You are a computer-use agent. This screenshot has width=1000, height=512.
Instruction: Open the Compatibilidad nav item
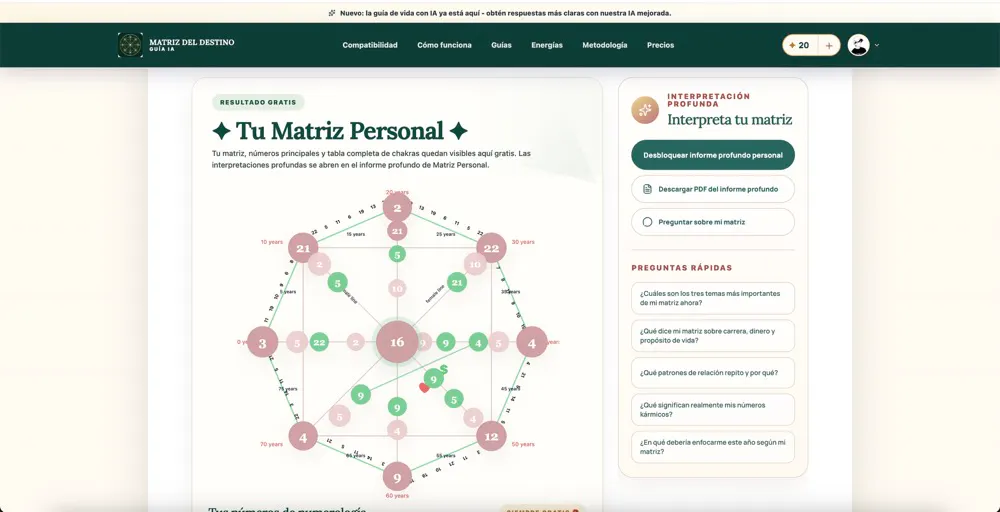(x=370, y=45)
